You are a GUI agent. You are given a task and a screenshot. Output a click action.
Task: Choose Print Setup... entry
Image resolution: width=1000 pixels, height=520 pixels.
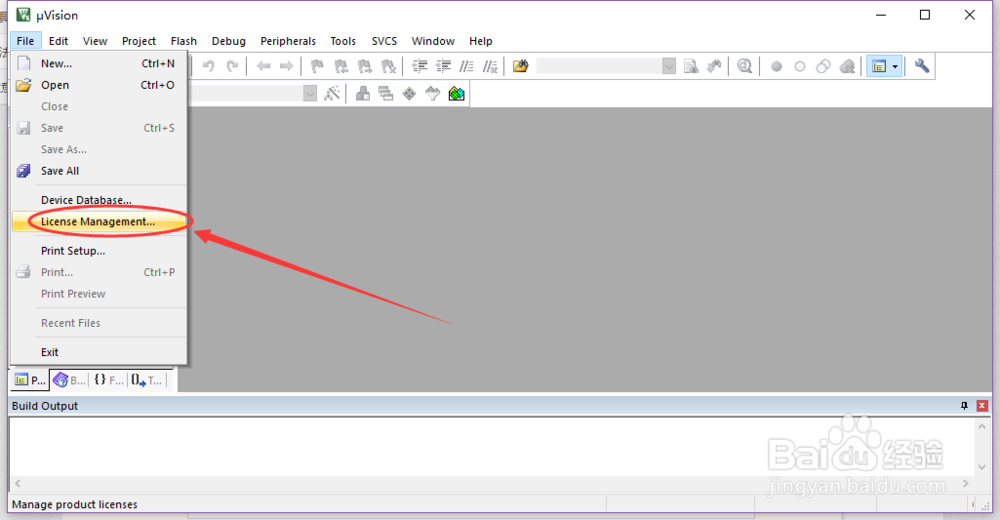(x=99, y=251)
